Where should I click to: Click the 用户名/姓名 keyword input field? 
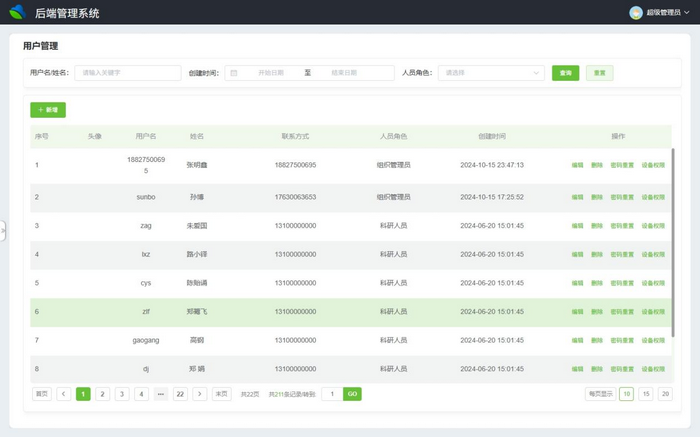126,73
